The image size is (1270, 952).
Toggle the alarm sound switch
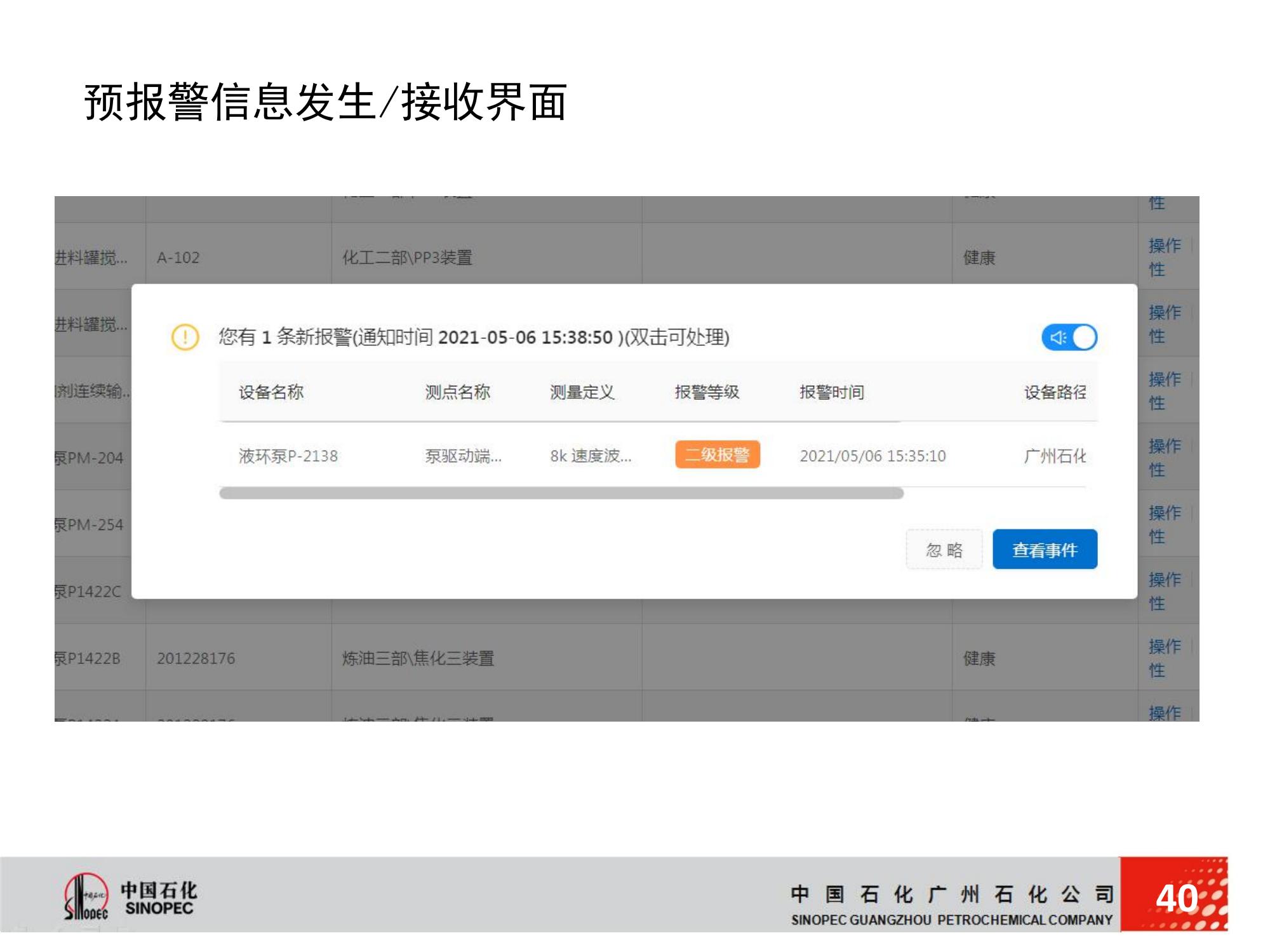(x=1069, y=337)
